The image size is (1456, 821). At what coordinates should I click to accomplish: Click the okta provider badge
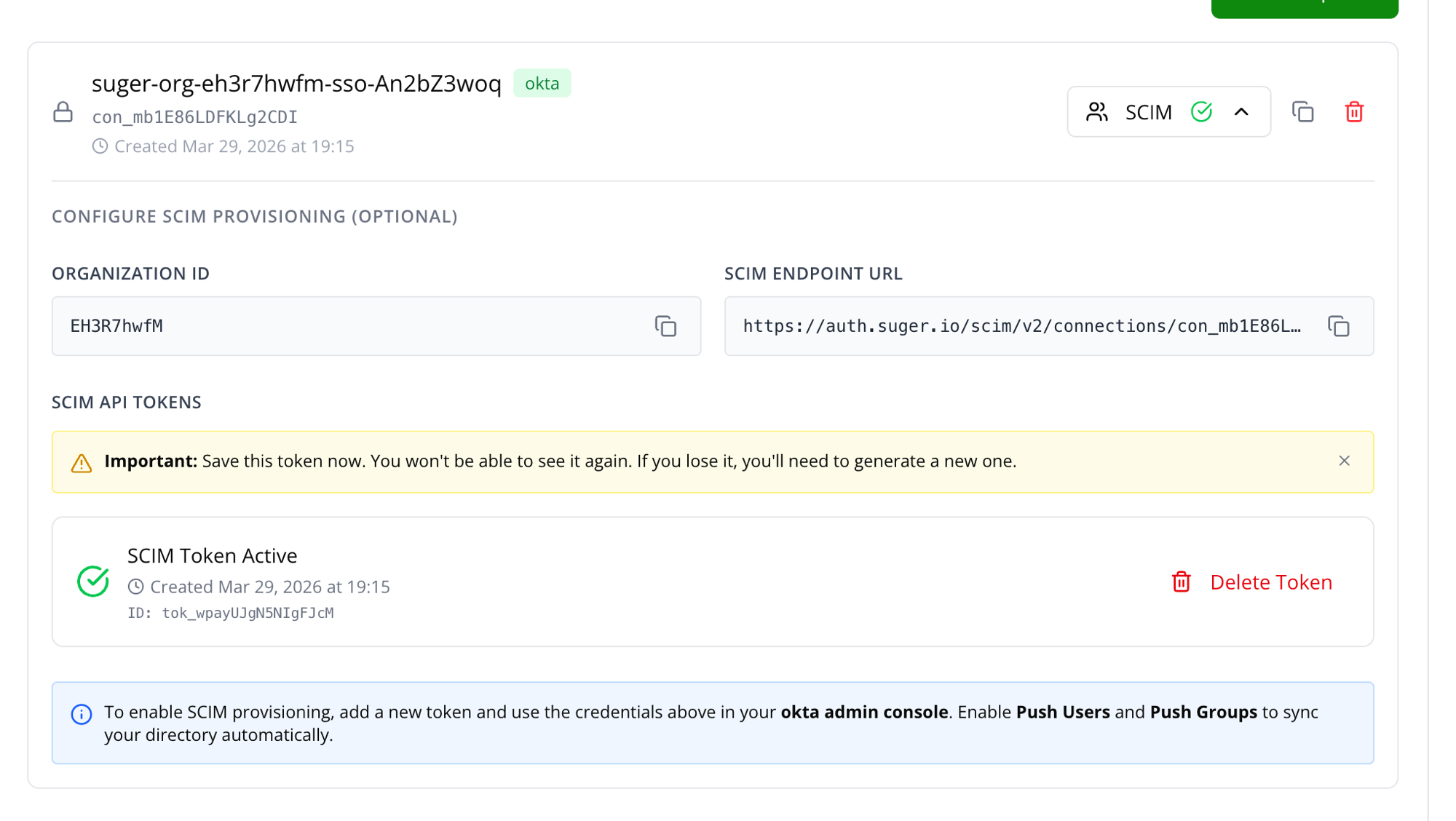point(542,84)
